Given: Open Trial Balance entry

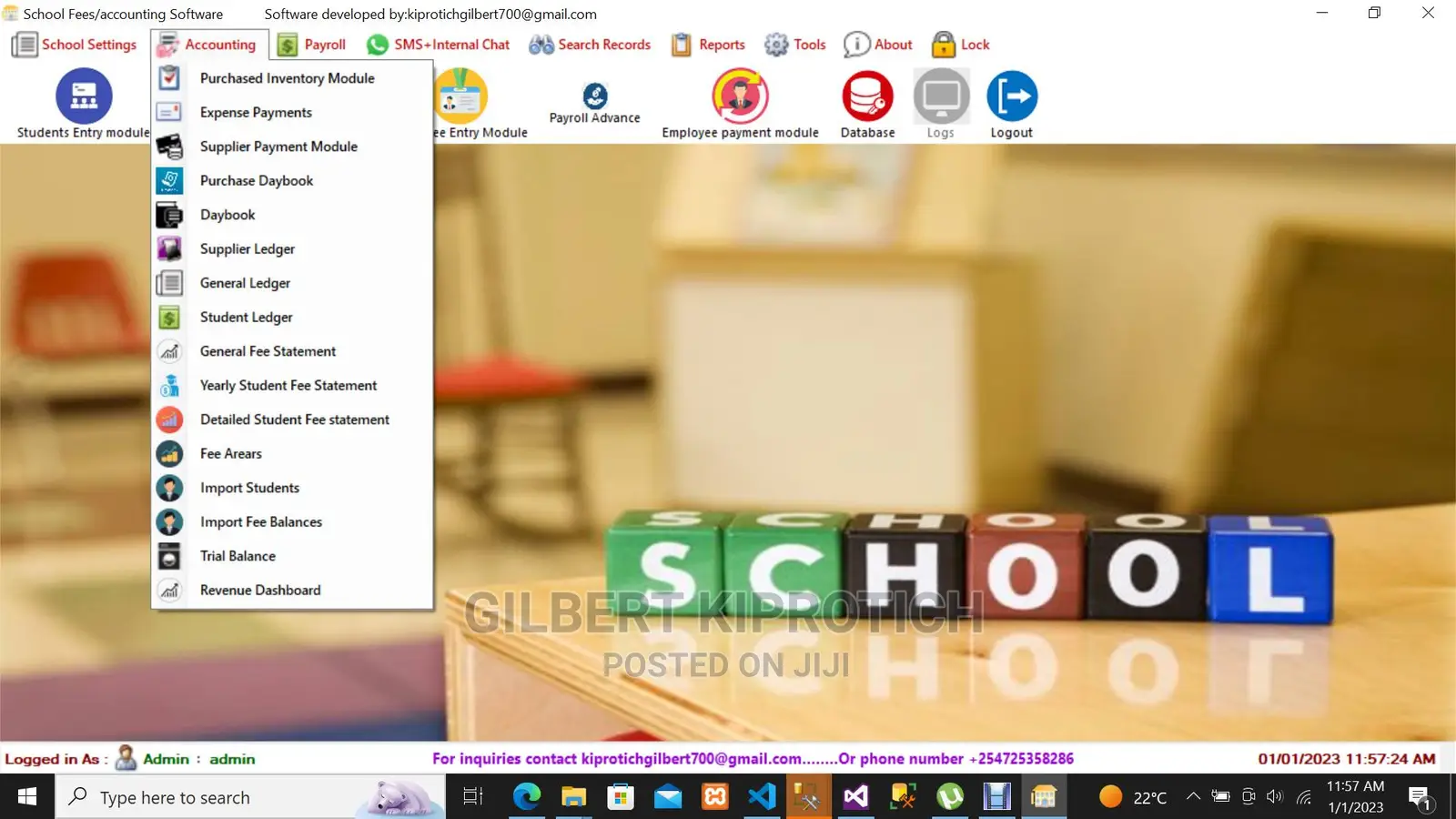Looking at the screenshot, I should point(292,556).
